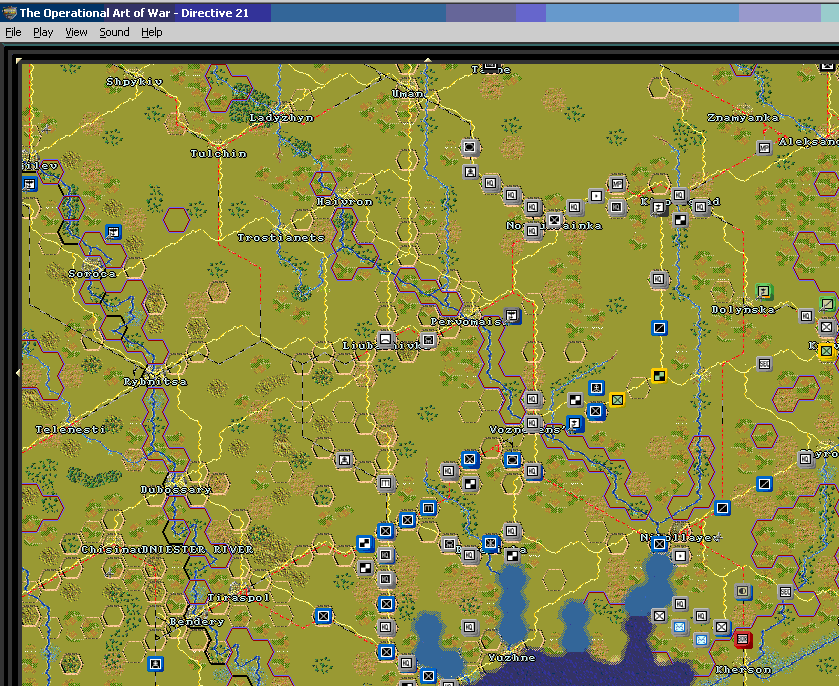Image resolution: width=839 pixels, height=687 pixels.
Task: Select the blue infantry unit on Berezivka label
Action: (491, 543)
